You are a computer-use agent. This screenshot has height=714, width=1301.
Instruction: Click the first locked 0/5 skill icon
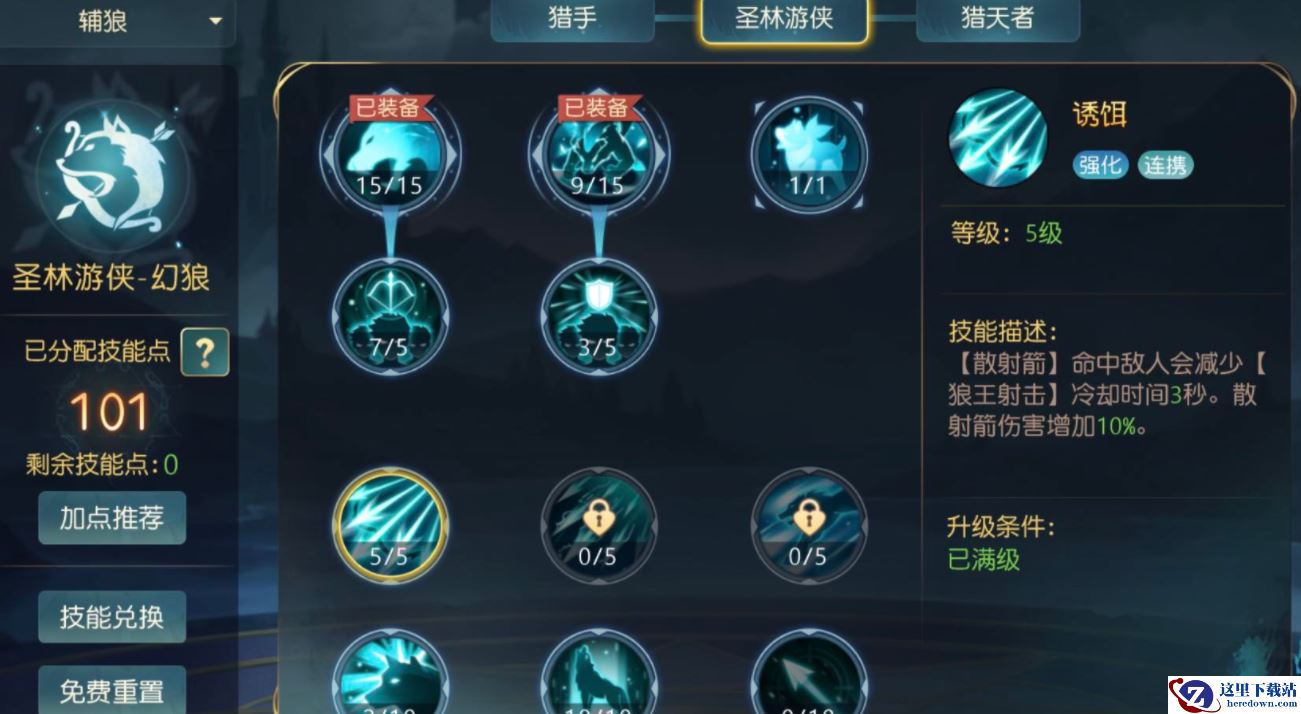(599, 525)
